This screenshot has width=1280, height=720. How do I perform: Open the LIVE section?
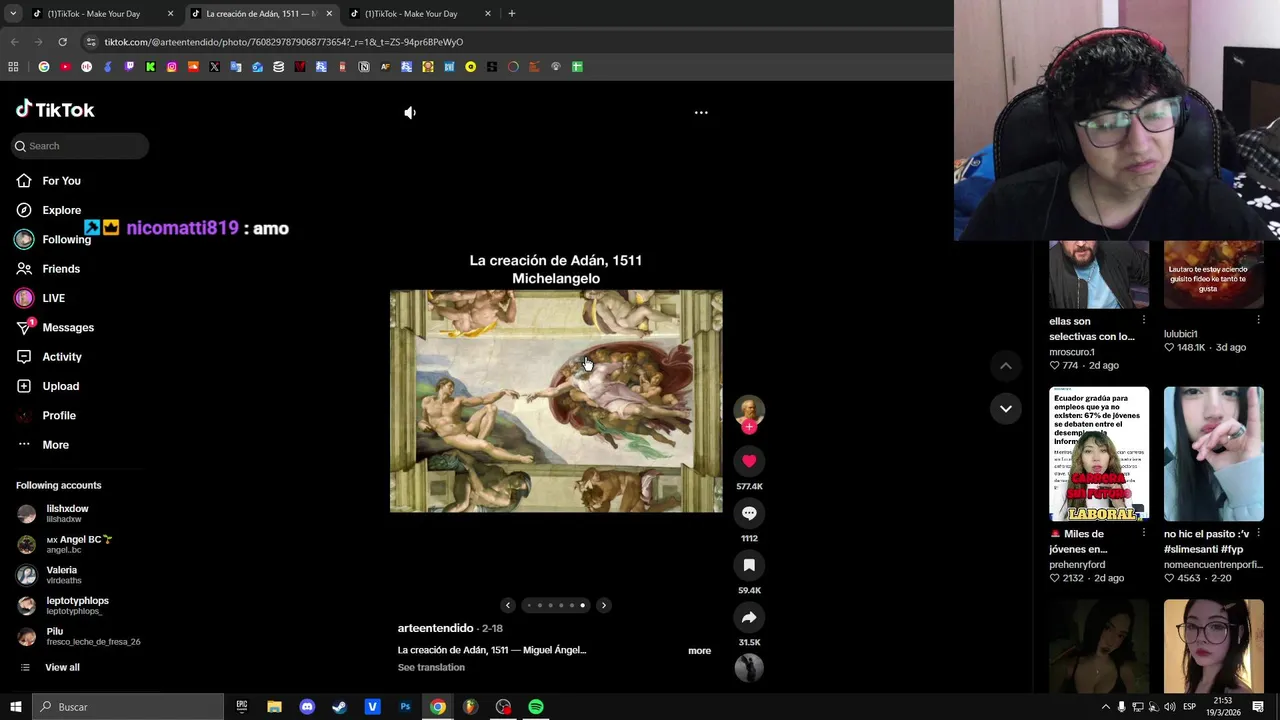[53, 298]
